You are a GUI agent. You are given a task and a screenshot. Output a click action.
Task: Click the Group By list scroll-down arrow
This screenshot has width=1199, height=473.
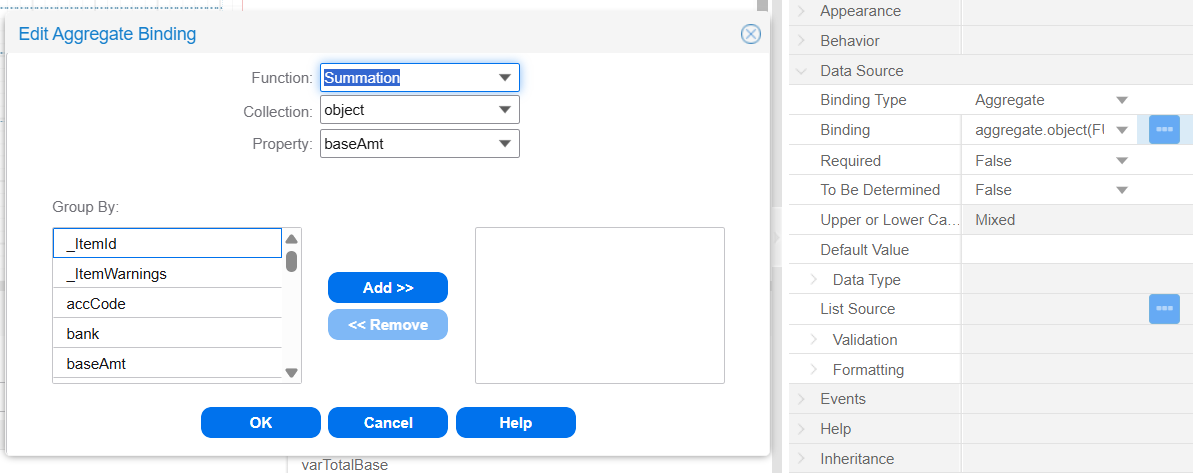[291, 373]
